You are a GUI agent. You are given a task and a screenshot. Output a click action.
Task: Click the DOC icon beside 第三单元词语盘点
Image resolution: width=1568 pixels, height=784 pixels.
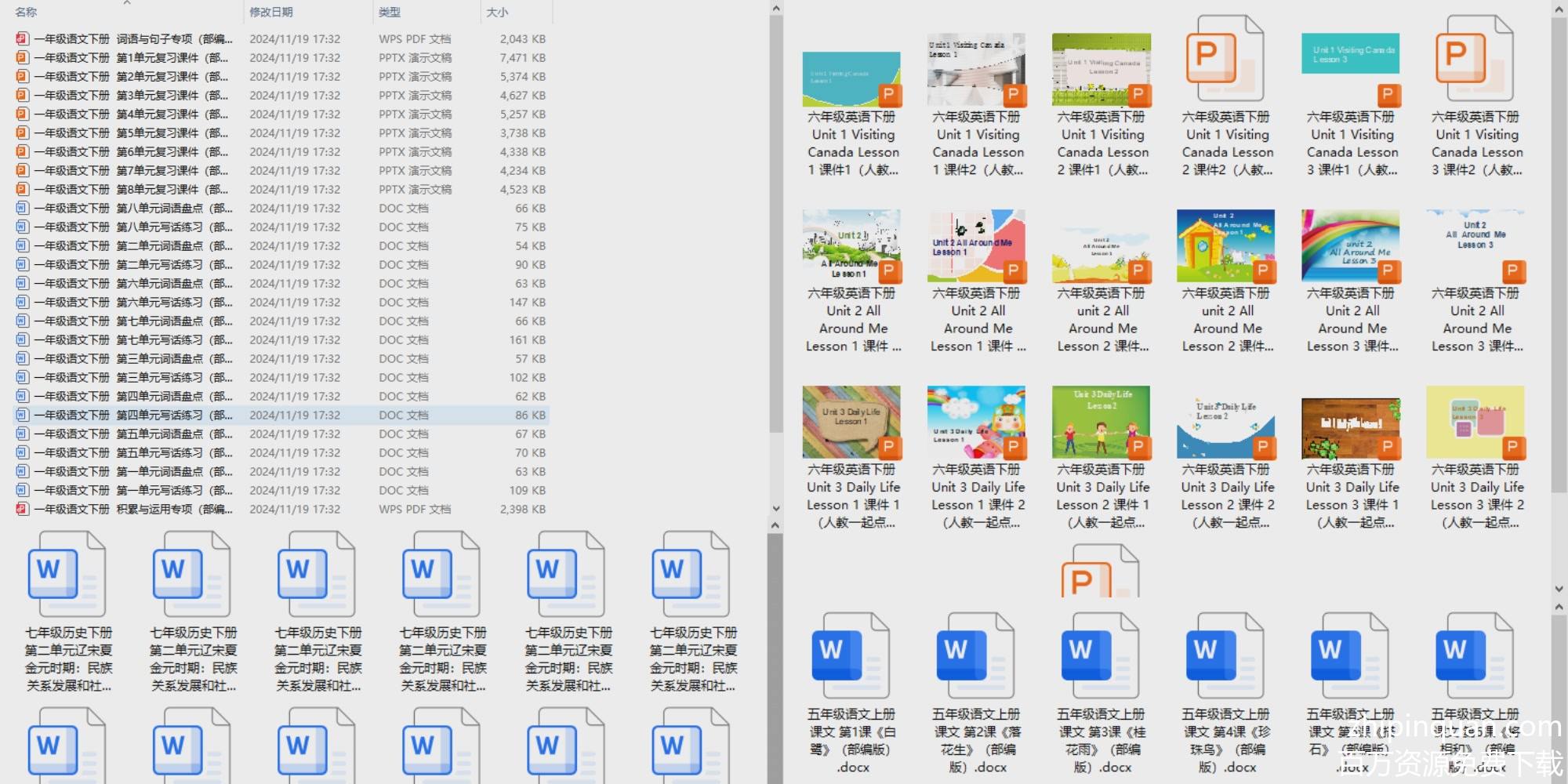[x=22, y=358]
